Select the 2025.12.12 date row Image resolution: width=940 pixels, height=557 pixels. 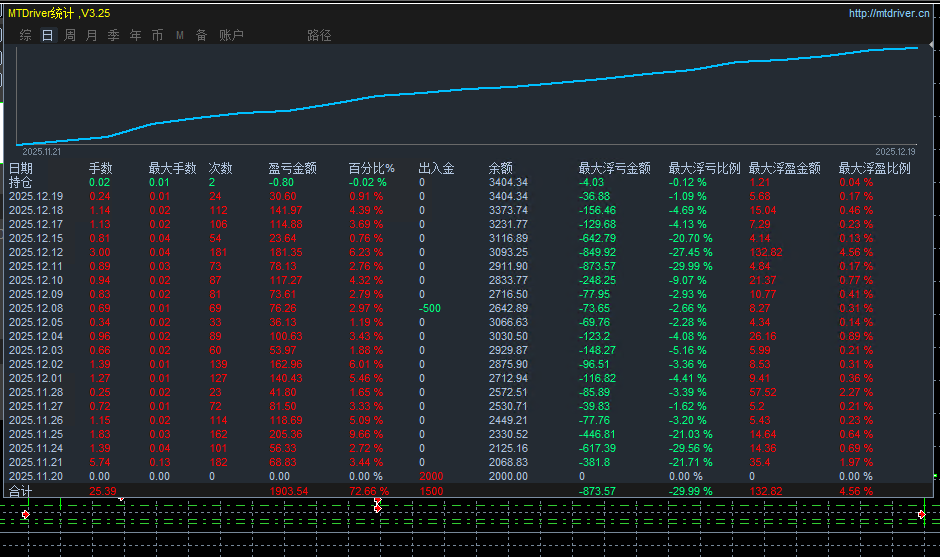tap(36, 253)
